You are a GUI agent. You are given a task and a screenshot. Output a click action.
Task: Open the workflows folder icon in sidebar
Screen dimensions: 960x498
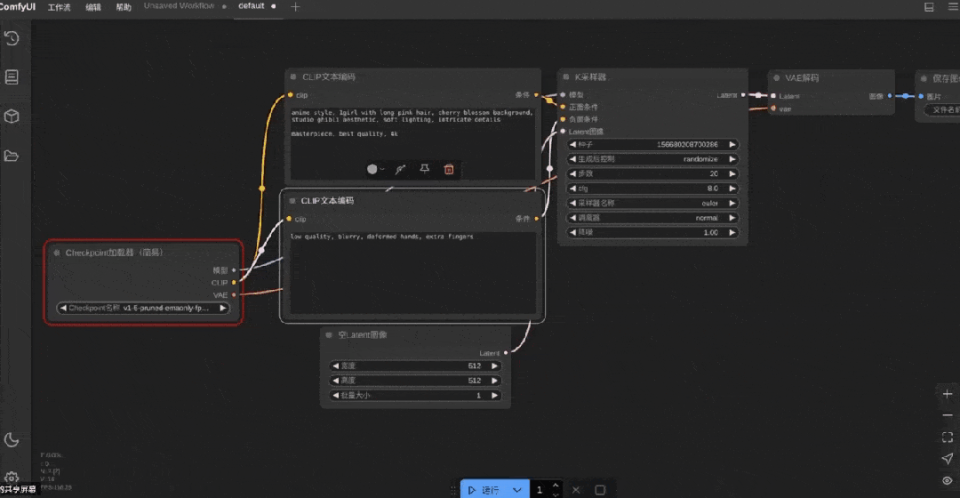click(x=12, y=156)
